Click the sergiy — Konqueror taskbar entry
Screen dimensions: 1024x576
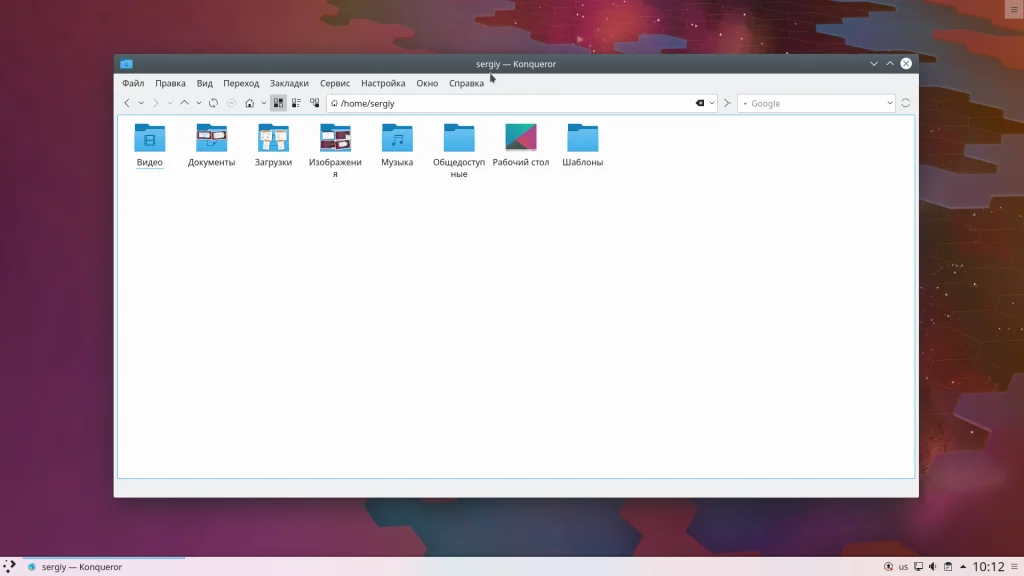[x=103, y=567]
